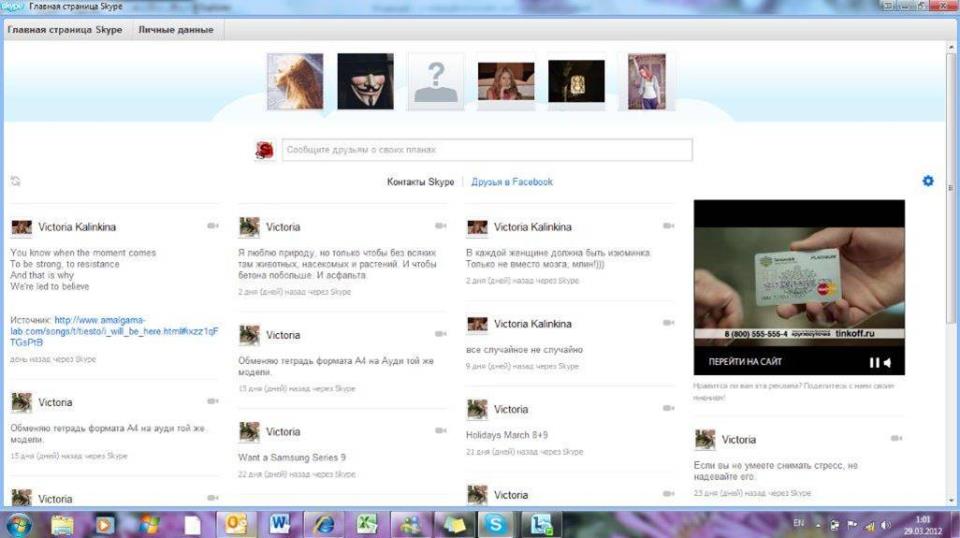
Task: Video call icon on "Я люблю природу" post
Action: coord(440,226)
